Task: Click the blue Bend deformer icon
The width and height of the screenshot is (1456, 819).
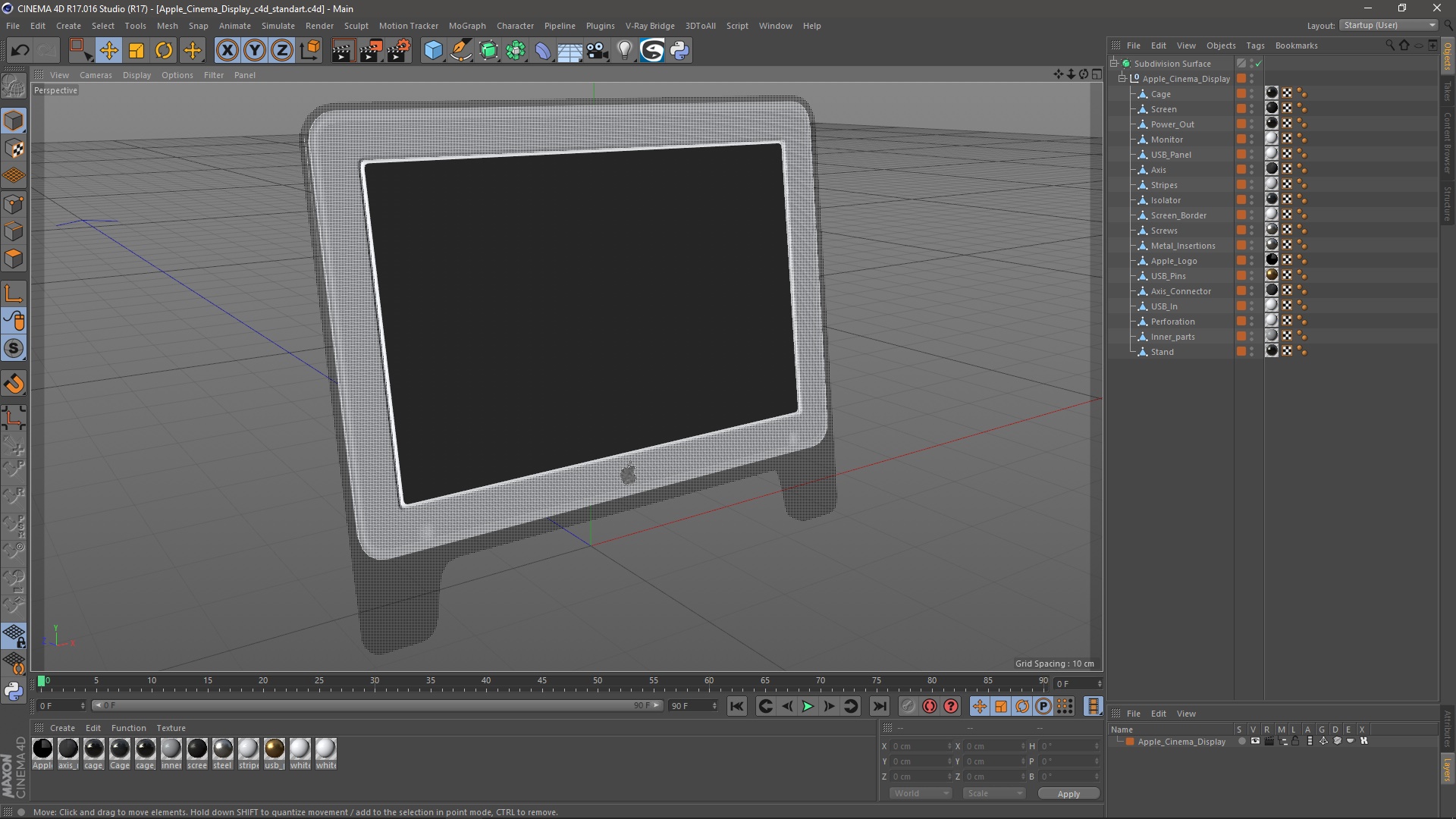Action: click(x=543, y=51)
